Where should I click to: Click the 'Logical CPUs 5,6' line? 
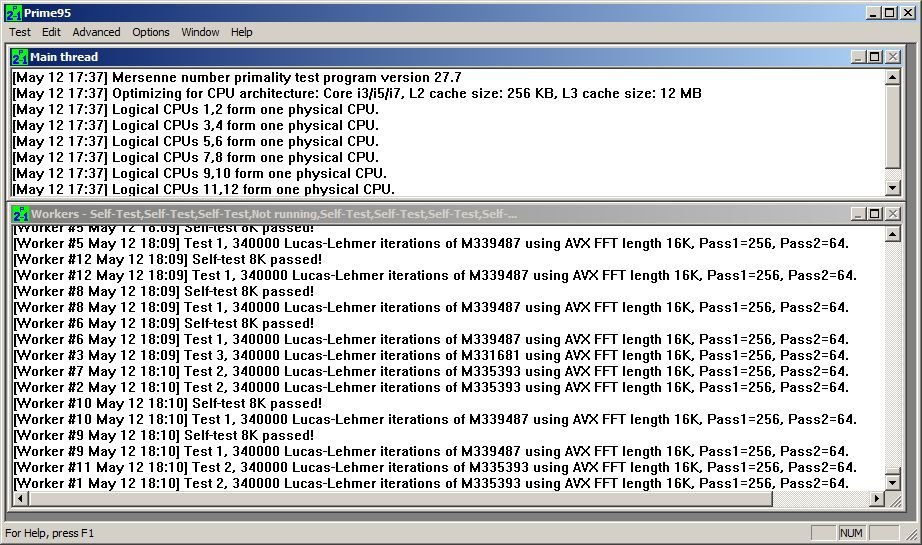click(x=196, y=141)
